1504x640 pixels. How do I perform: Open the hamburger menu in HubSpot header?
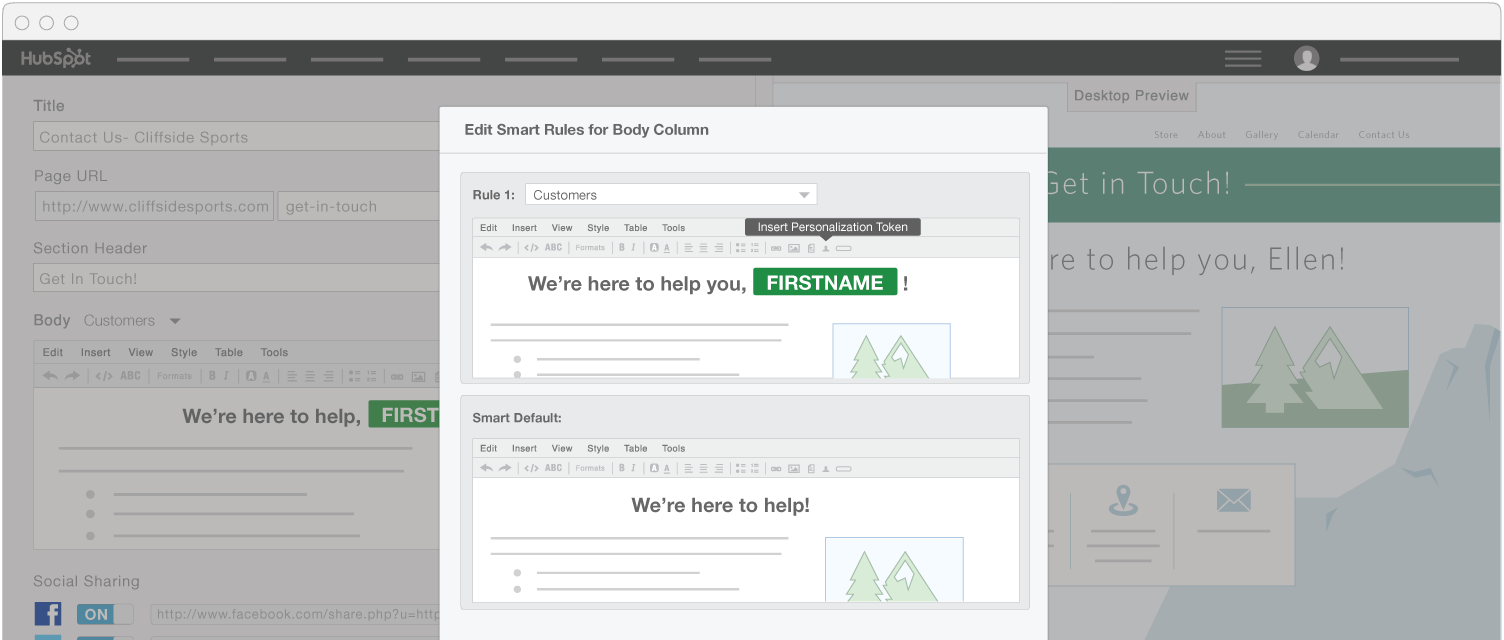pos(1243,59)
